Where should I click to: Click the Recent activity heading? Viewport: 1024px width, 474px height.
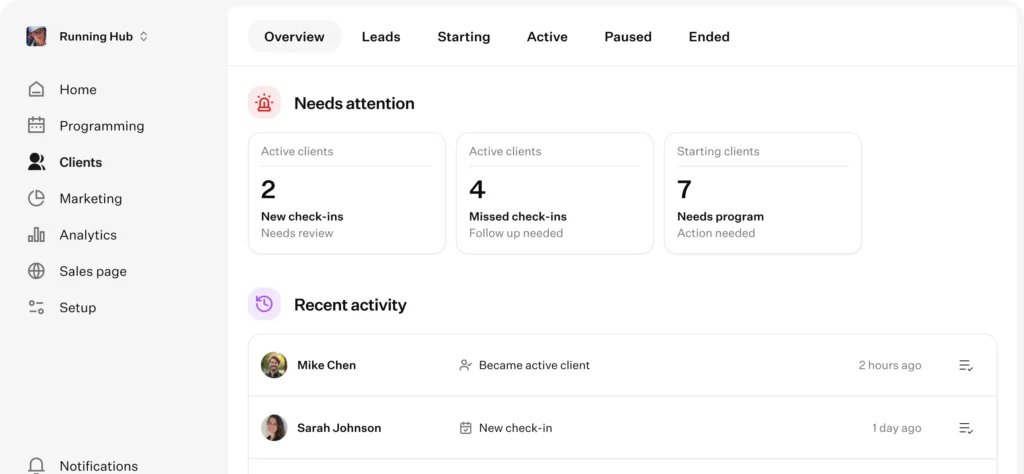point(350,304)
